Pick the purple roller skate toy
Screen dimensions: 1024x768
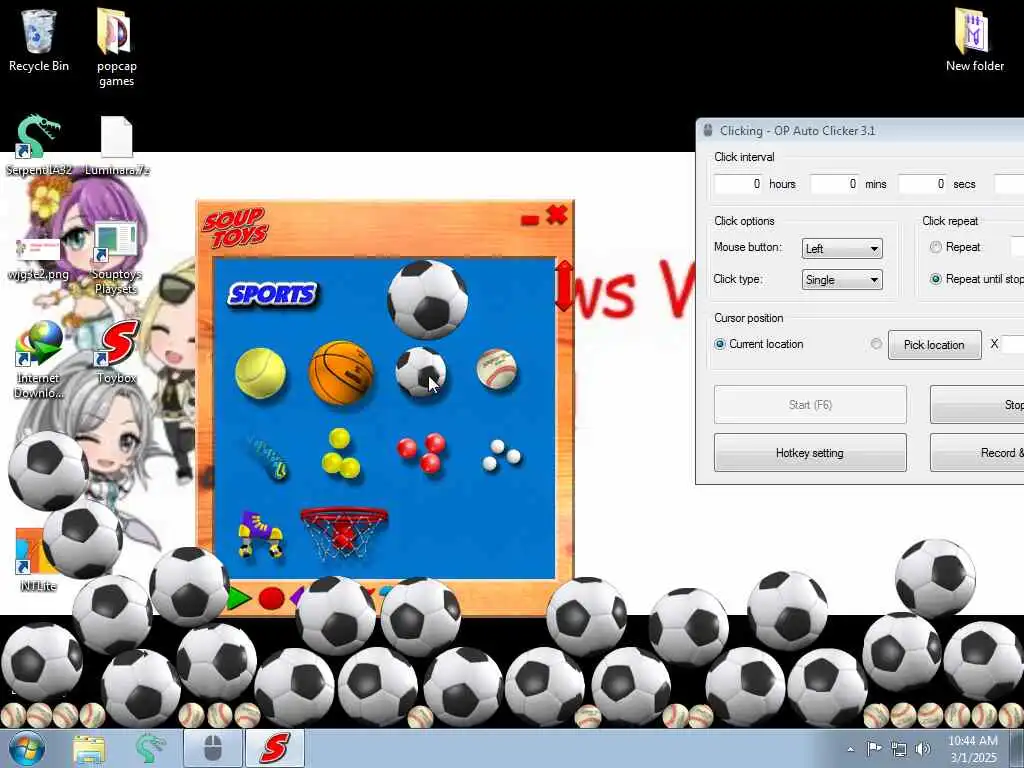[x=260, y=534]
